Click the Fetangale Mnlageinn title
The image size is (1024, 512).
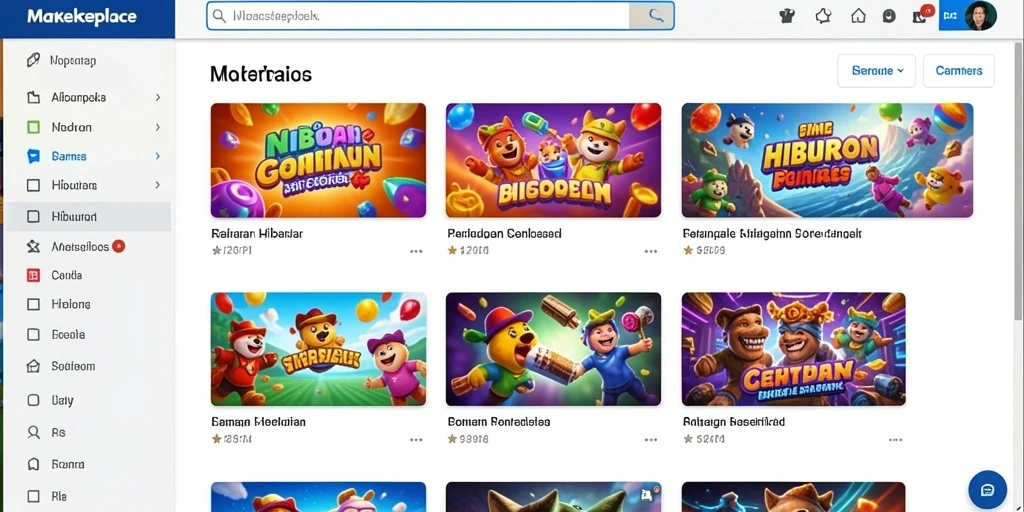click(773, 233)
